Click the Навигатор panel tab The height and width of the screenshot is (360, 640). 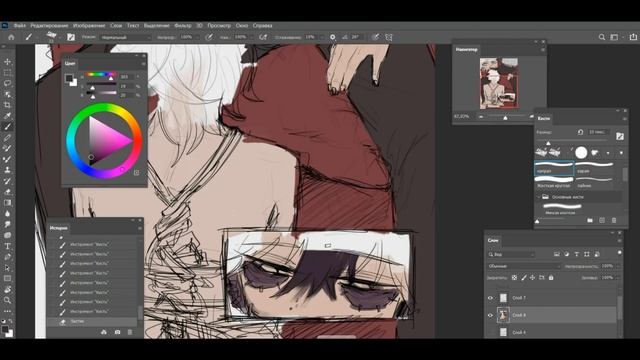tap(467, 49)
